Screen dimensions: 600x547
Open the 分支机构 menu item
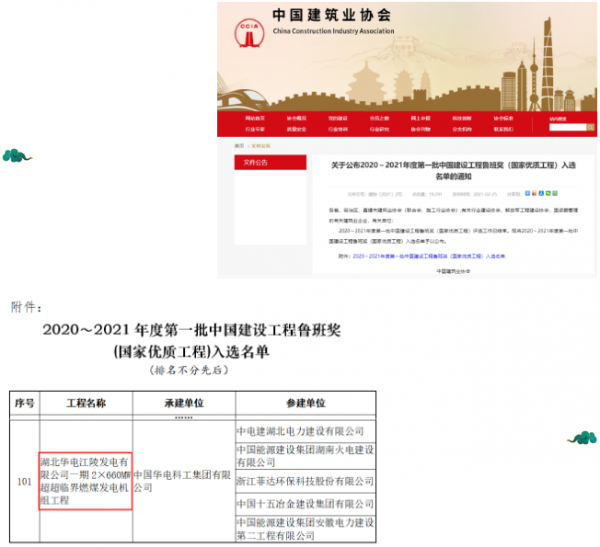[x=462, y=129]
